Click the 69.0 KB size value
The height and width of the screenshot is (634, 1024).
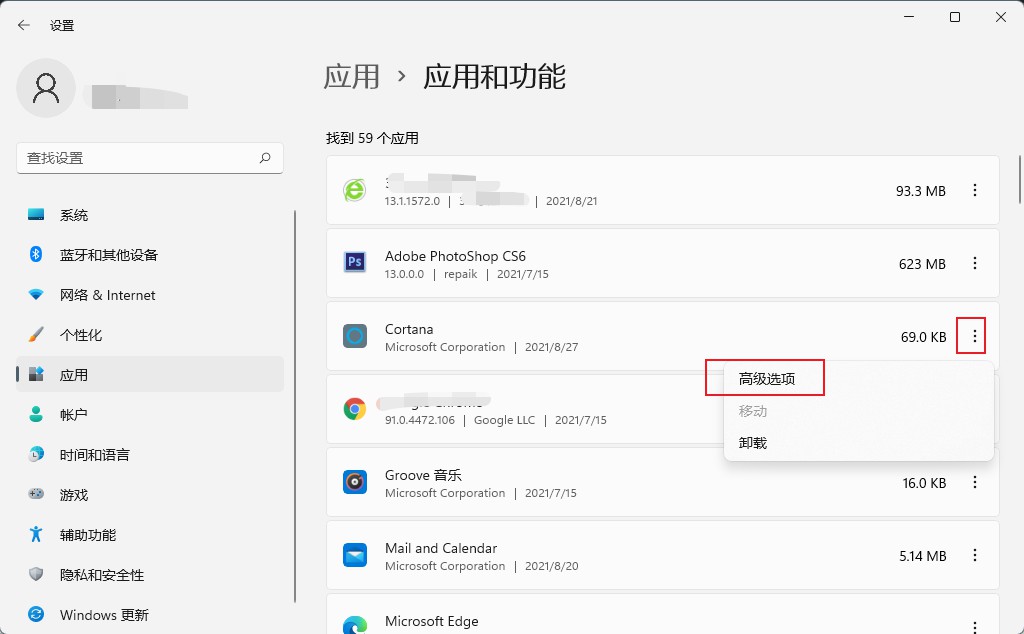coord(923,337)
